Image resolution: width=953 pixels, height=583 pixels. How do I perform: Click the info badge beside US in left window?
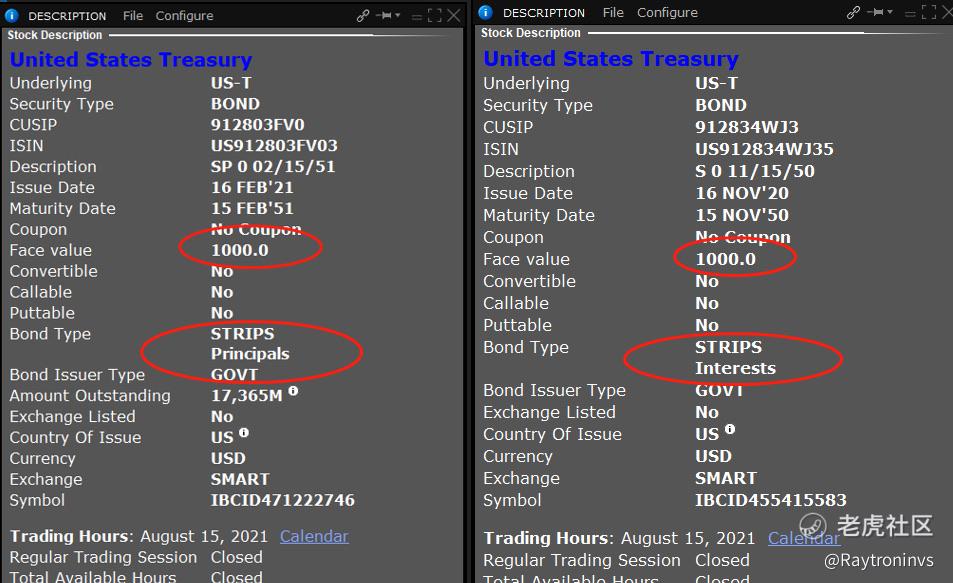pos(244,433)
